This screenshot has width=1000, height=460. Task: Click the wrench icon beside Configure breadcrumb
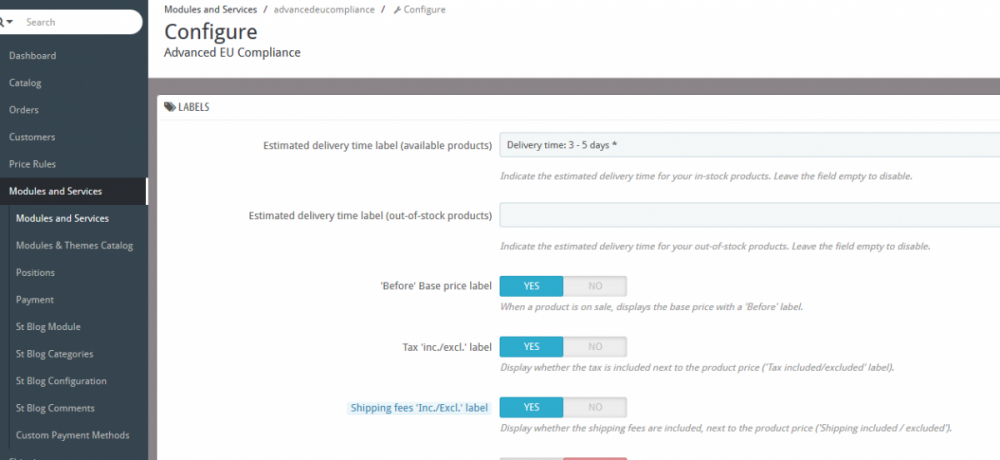click(x=398, y=10)
